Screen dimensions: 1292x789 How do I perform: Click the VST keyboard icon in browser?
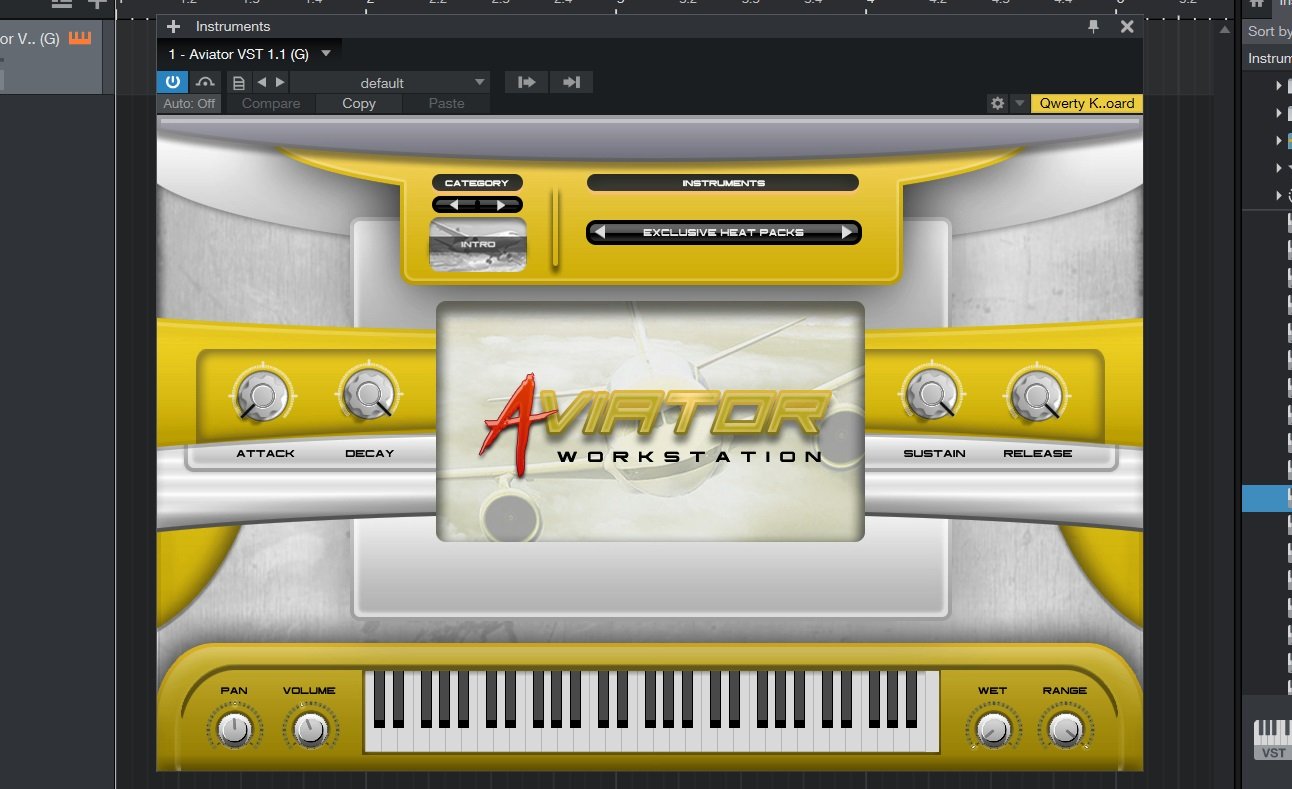(x=1273, y=738)
